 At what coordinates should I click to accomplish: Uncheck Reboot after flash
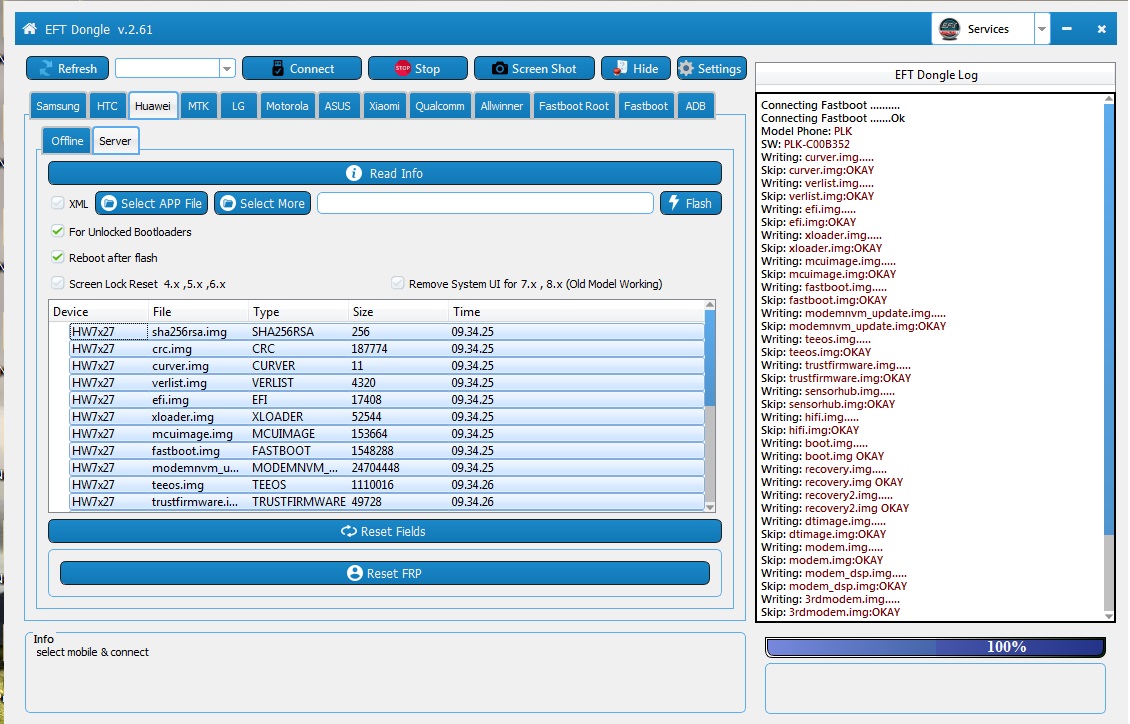point(58,257)
